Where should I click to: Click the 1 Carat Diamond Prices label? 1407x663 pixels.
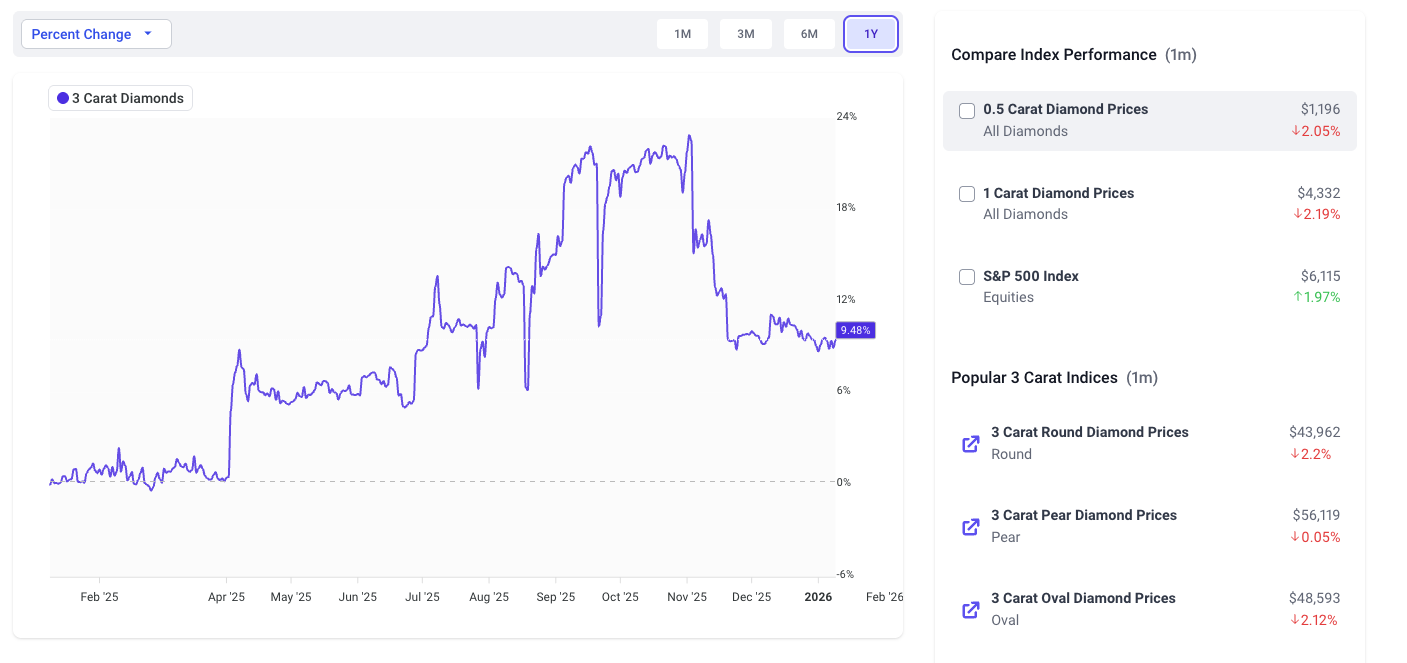(1059, 193)
